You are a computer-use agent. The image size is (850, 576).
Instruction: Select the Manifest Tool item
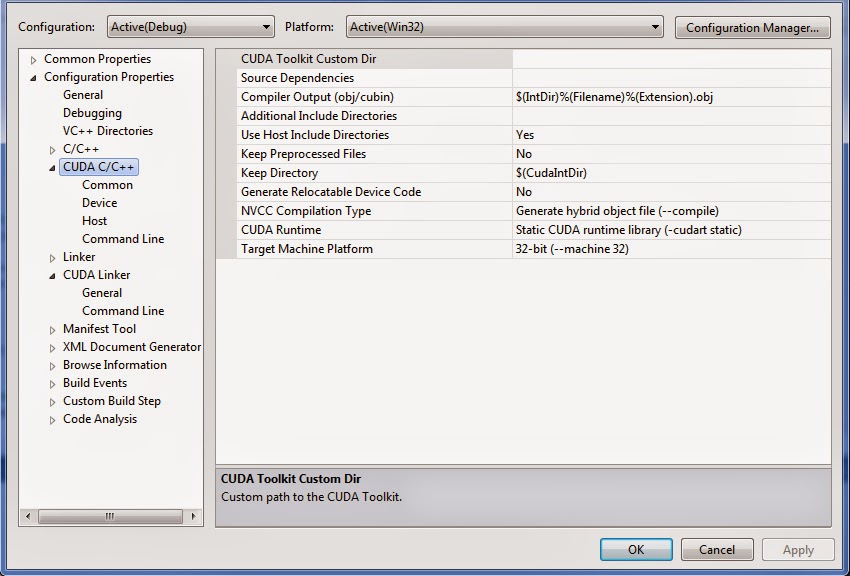pos(99,328)
